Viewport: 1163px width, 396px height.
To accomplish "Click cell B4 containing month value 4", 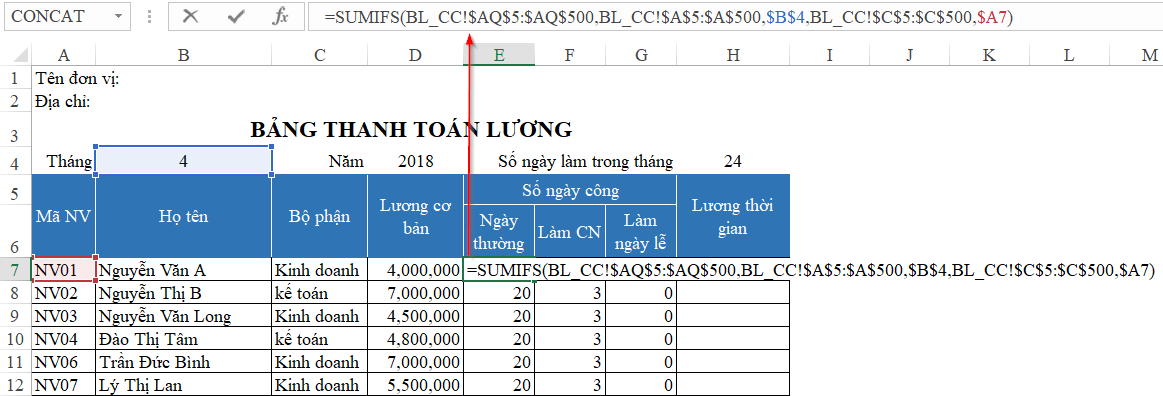I will point(184,161).
